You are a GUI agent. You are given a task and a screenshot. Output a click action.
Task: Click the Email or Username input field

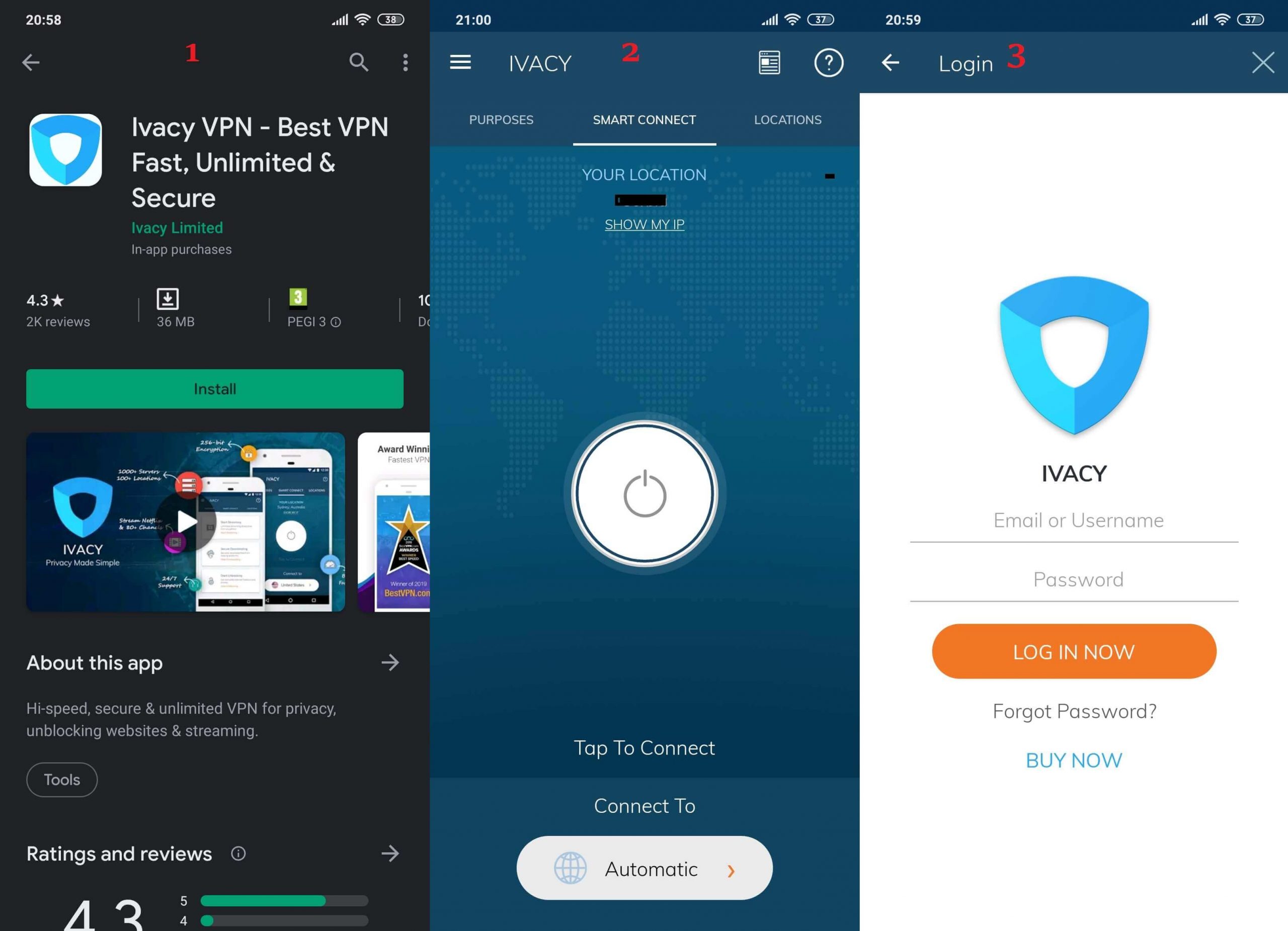[x=1074, y=520]
